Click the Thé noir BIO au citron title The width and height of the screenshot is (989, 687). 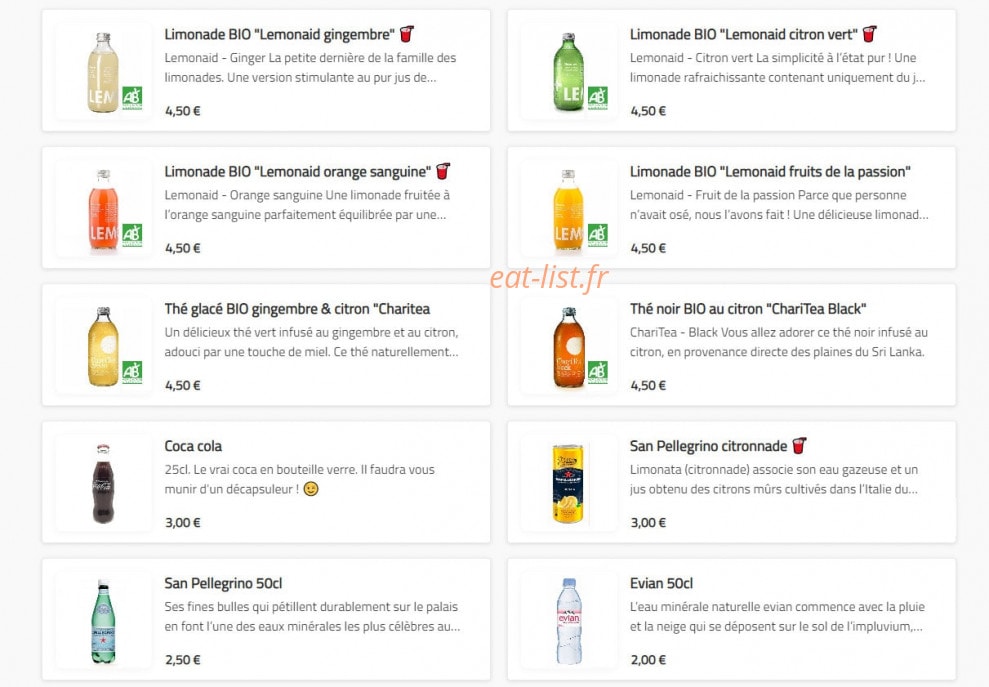(x=748, y=309)
